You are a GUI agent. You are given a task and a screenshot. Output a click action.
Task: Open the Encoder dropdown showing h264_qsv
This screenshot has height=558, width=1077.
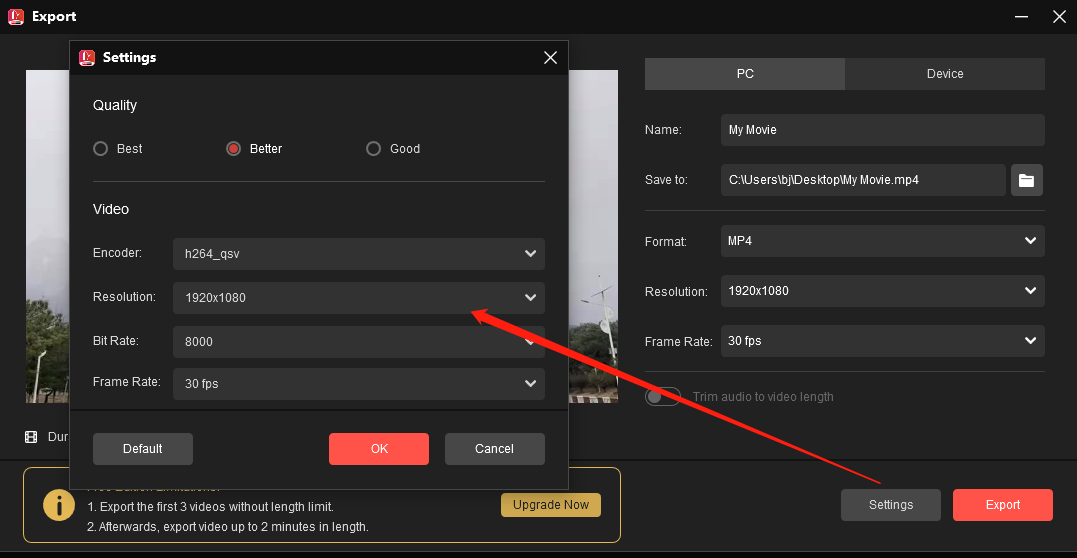pyautogui.click(x=359, y=254)
